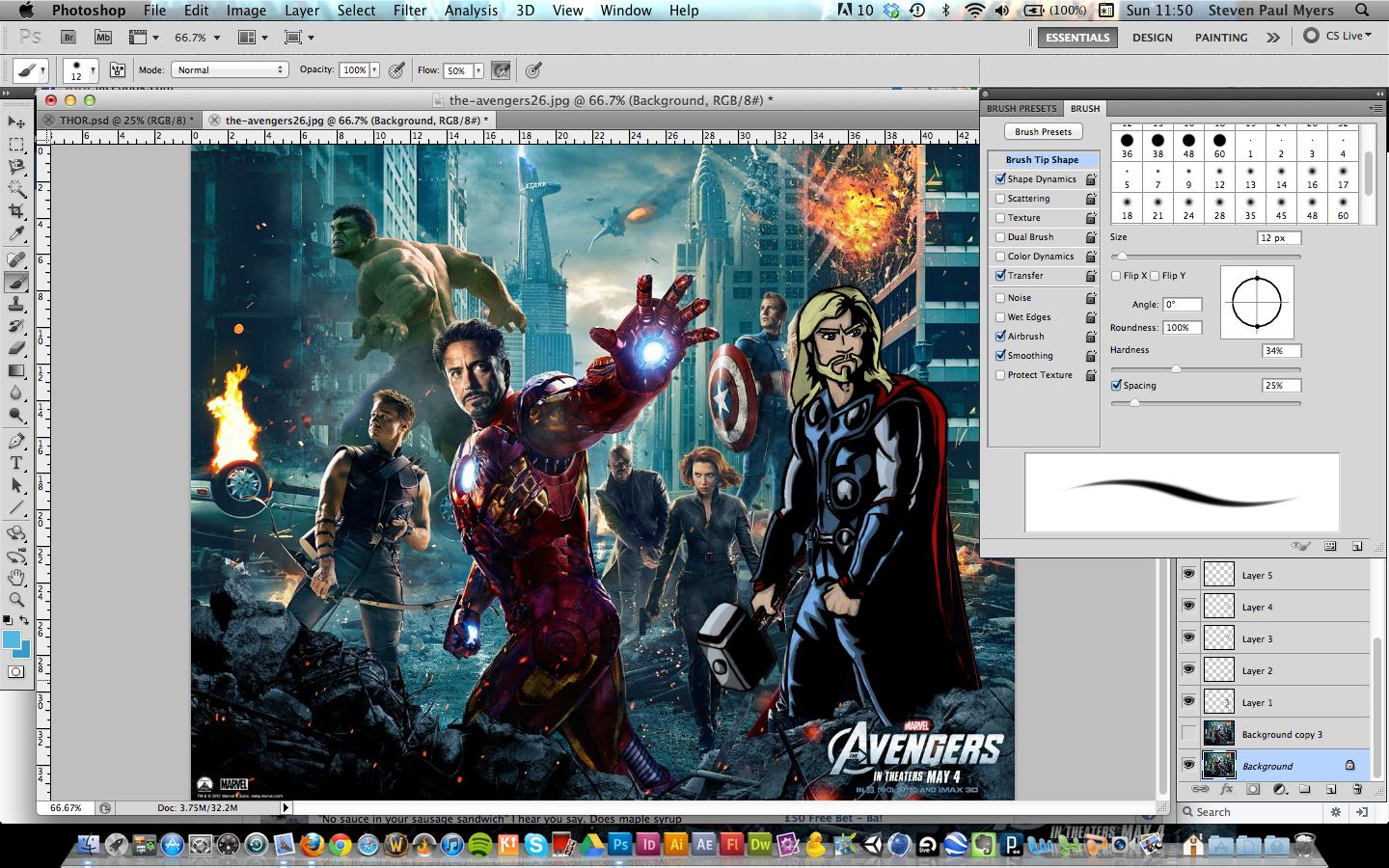Switch to the THOR.psd document tab
The image size is (1389, 868).
coord(125,121)
